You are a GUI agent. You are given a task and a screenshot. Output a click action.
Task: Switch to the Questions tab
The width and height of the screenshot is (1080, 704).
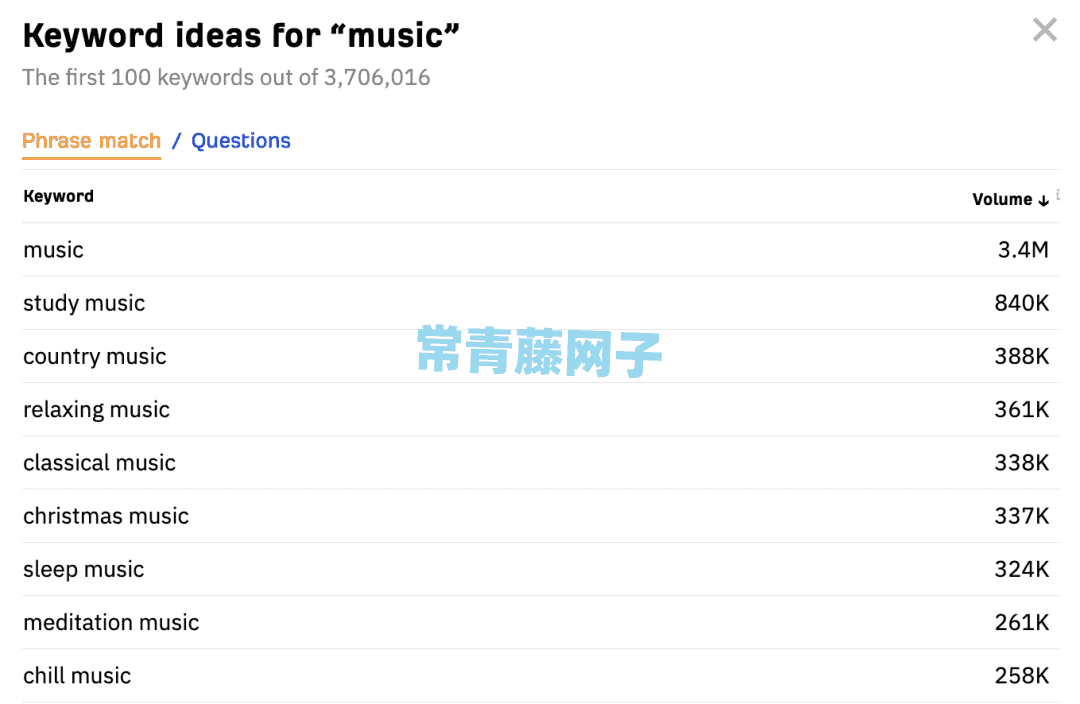click(240, 141)
